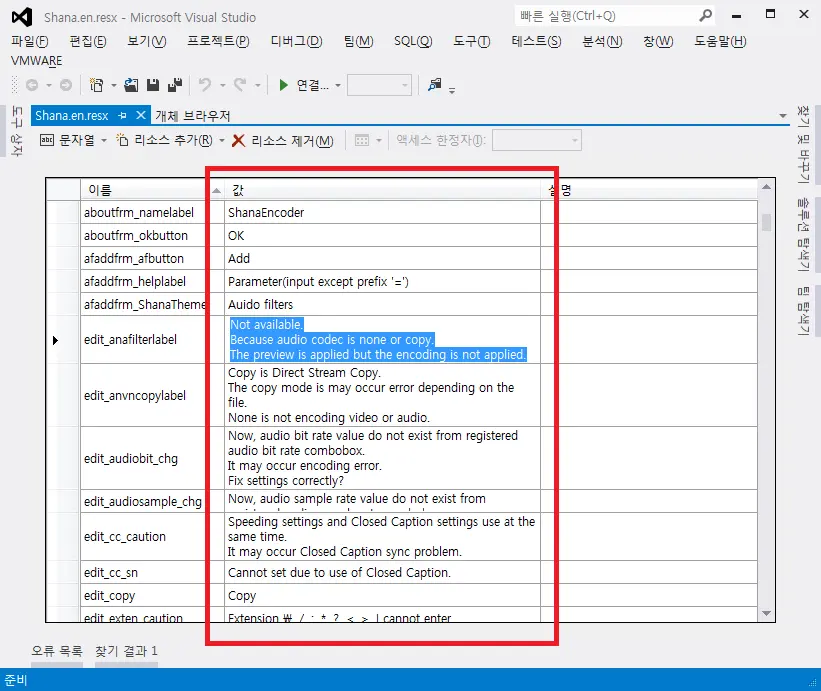The image size is (821, 691).
Task: Click the new project toolbar icon
Action: (96, 85)
